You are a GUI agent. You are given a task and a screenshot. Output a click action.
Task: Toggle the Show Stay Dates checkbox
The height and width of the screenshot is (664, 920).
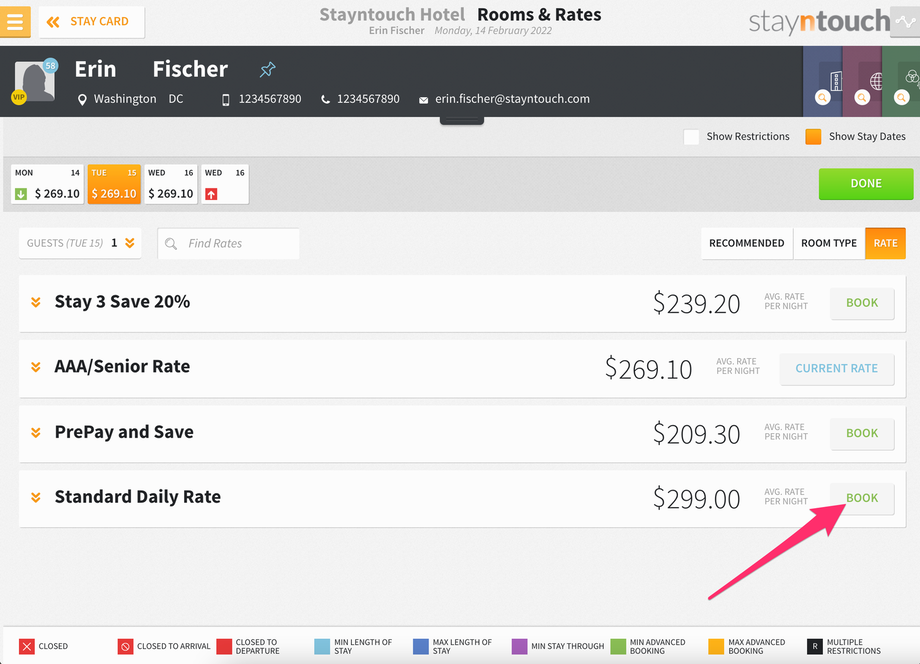813,137
